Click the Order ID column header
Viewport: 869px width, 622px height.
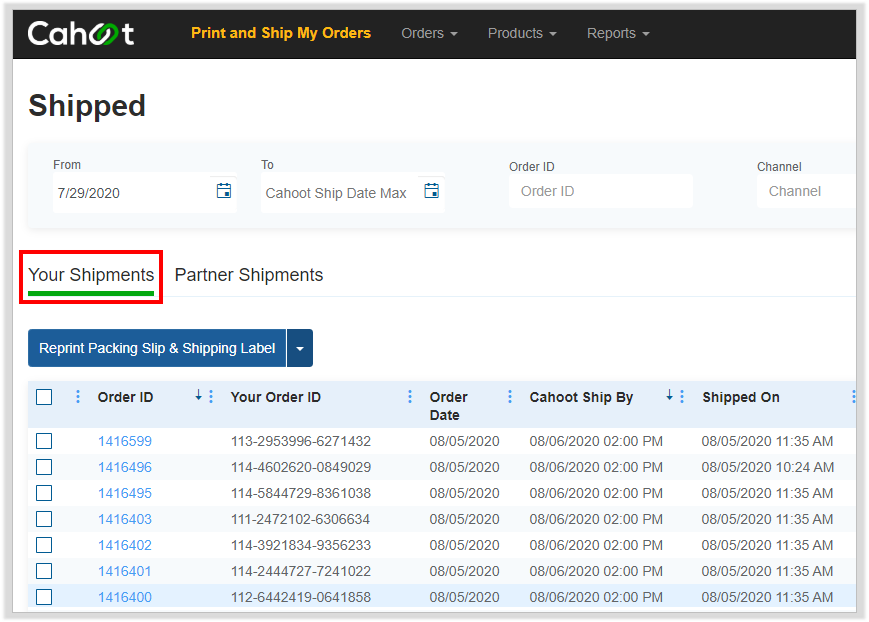tap(125, 397)
